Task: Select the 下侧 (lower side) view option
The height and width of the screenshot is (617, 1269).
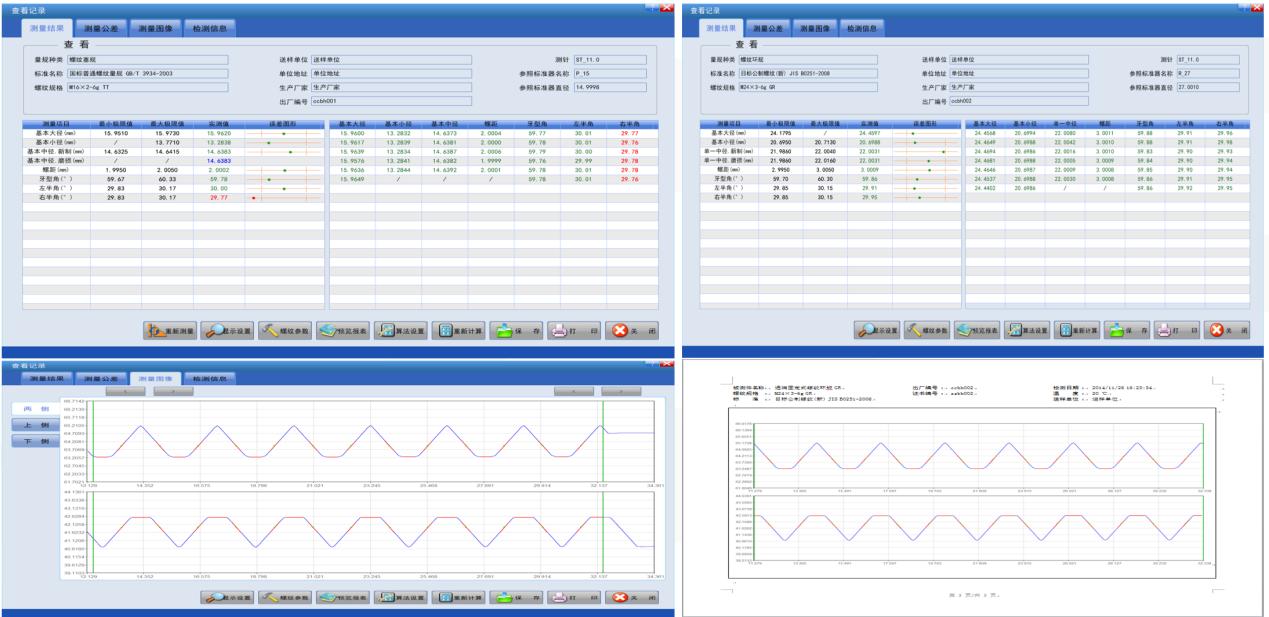Action: point(30,442)
